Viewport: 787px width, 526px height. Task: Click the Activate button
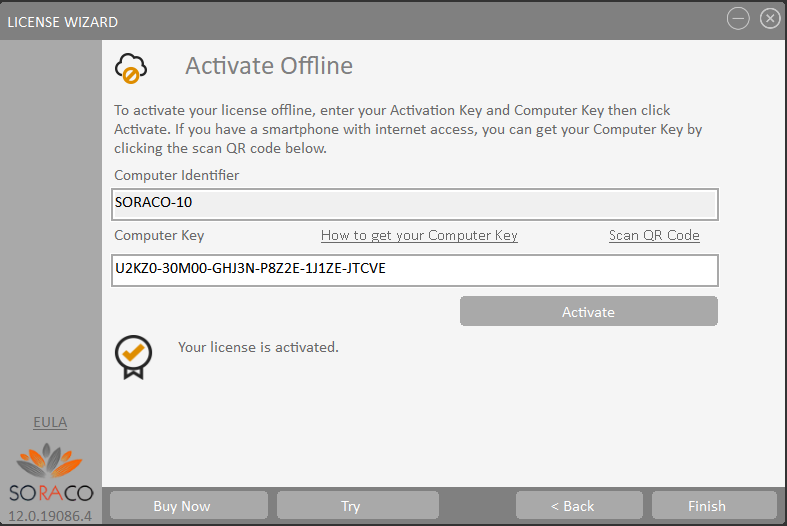coord(589,312)
